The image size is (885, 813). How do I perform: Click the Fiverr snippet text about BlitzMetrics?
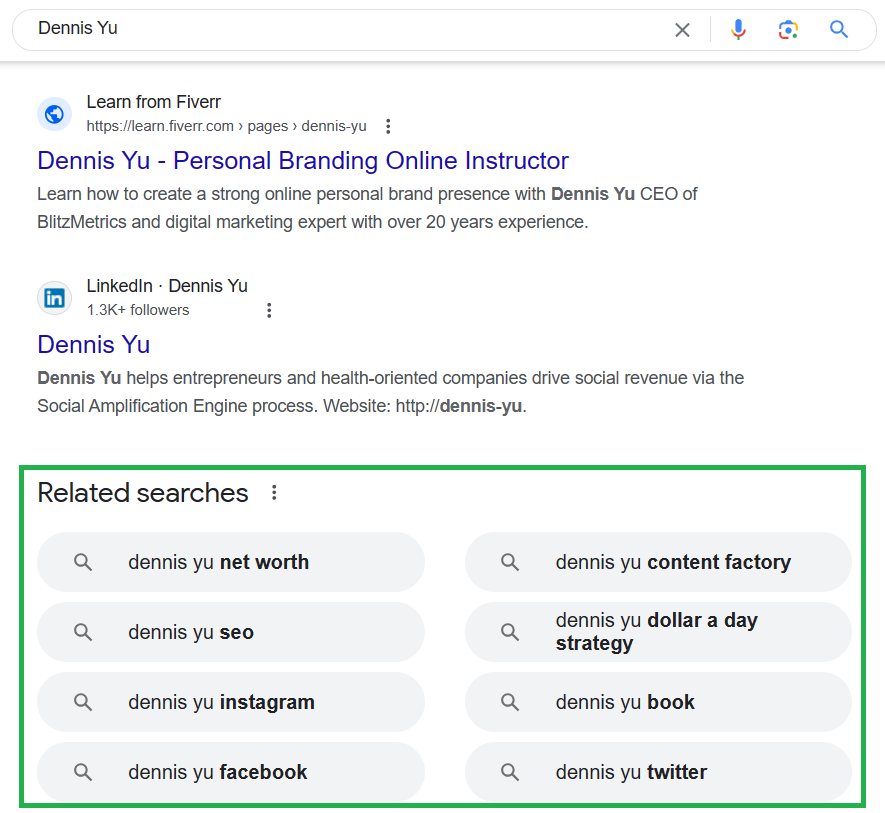(x=367, y=208)
